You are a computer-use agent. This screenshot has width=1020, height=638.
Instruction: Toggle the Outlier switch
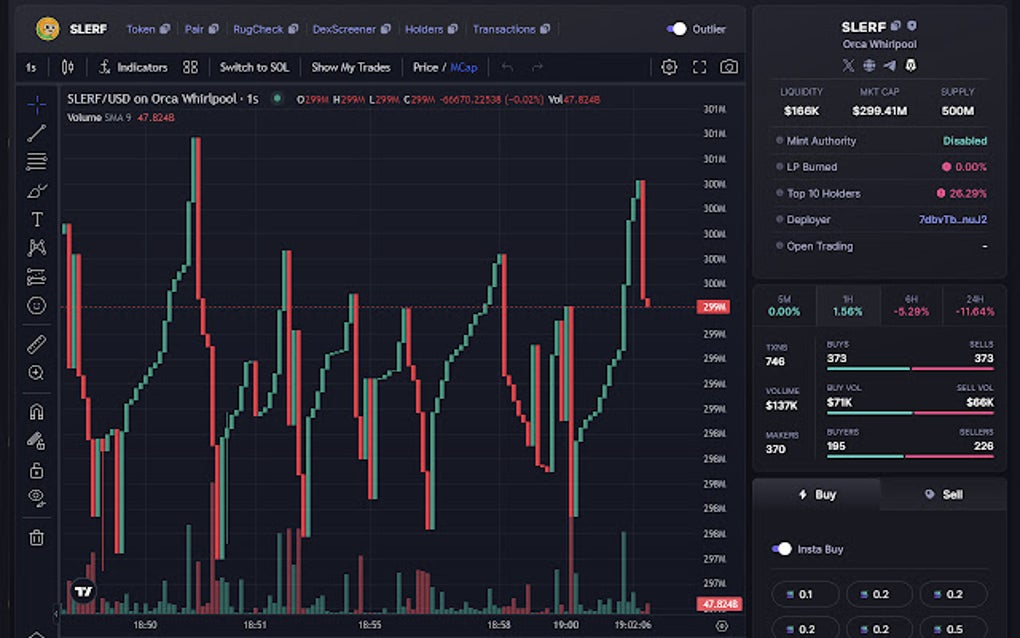point(677,29)
